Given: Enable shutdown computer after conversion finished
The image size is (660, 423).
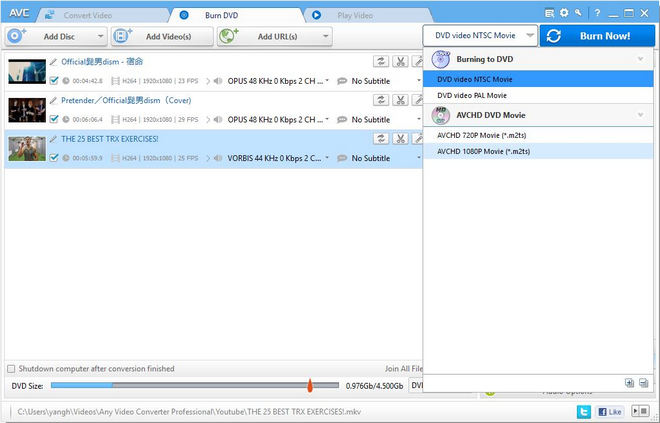Looking at the screenshot, I should (x=11, y=368).
